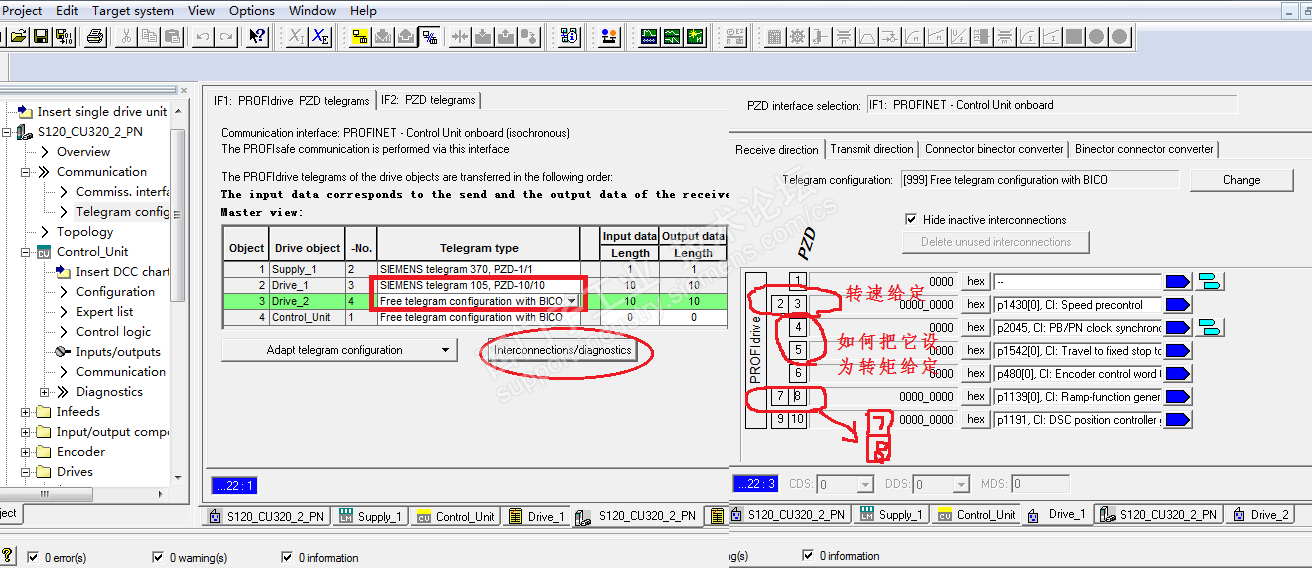Screen dimensions: 1312x568
Task: Switch to Connector binector converter tab
Action: click(994, 149)
